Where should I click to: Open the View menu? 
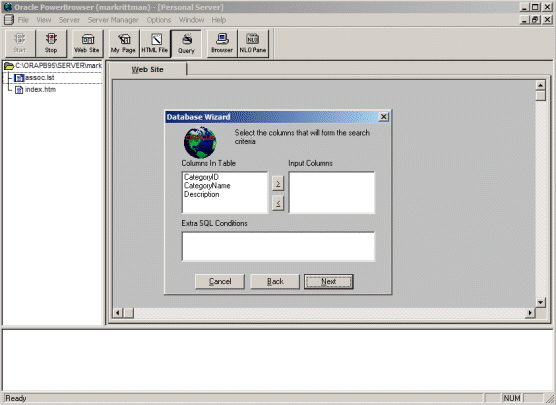(x=44, y=20)
